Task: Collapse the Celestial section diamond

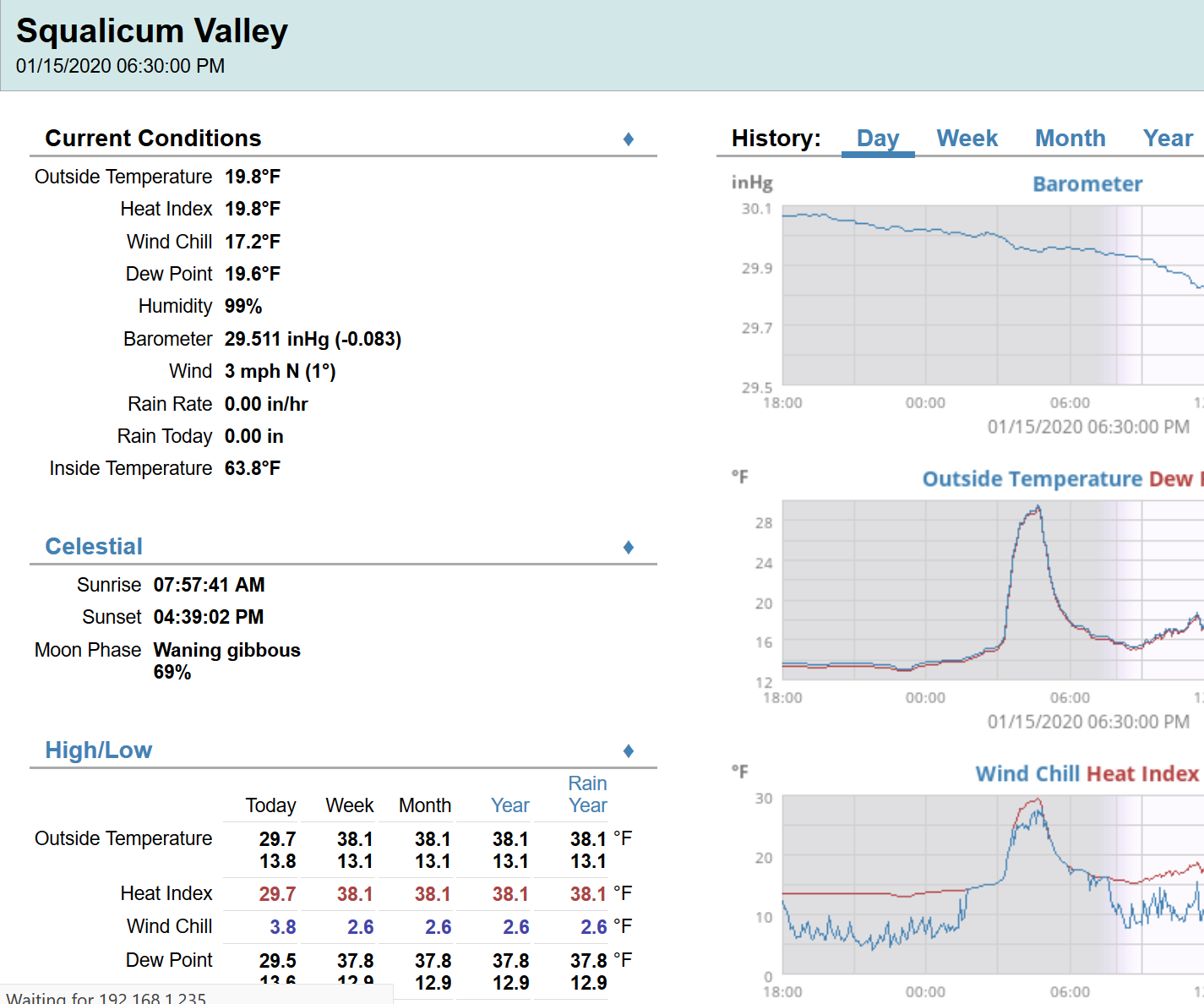Action: pos(628,547)
